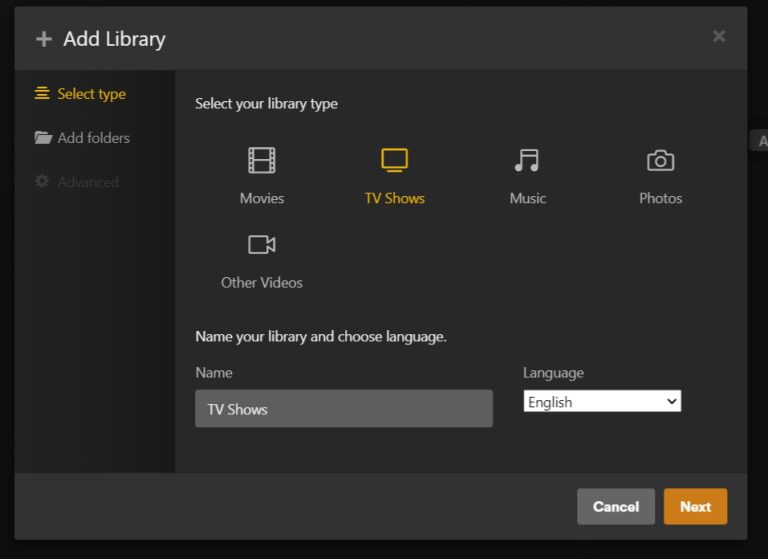Switch to the Select type step
The height and width of the screenshot is (559, 768).
point(91,94)
